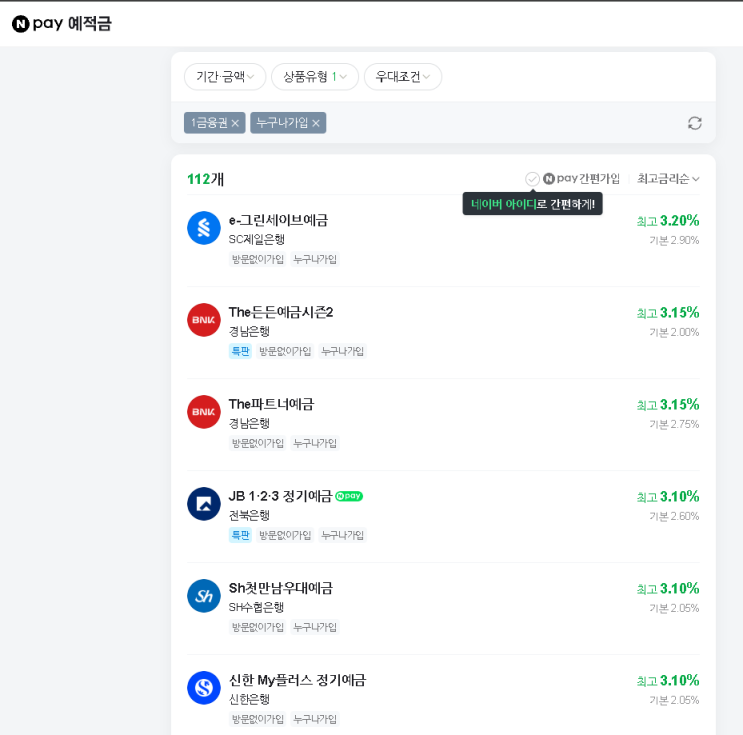Click the 신한은행 logo icon
743x735 pixels.
(x=204, y=688)
